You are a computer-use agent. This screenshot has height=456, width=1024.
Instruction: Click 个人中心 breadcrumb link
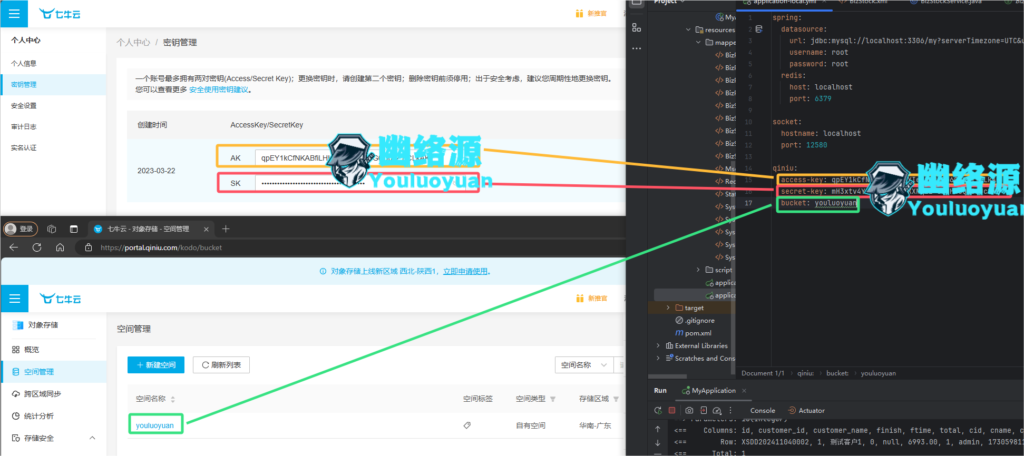click(x=133, y=42)
